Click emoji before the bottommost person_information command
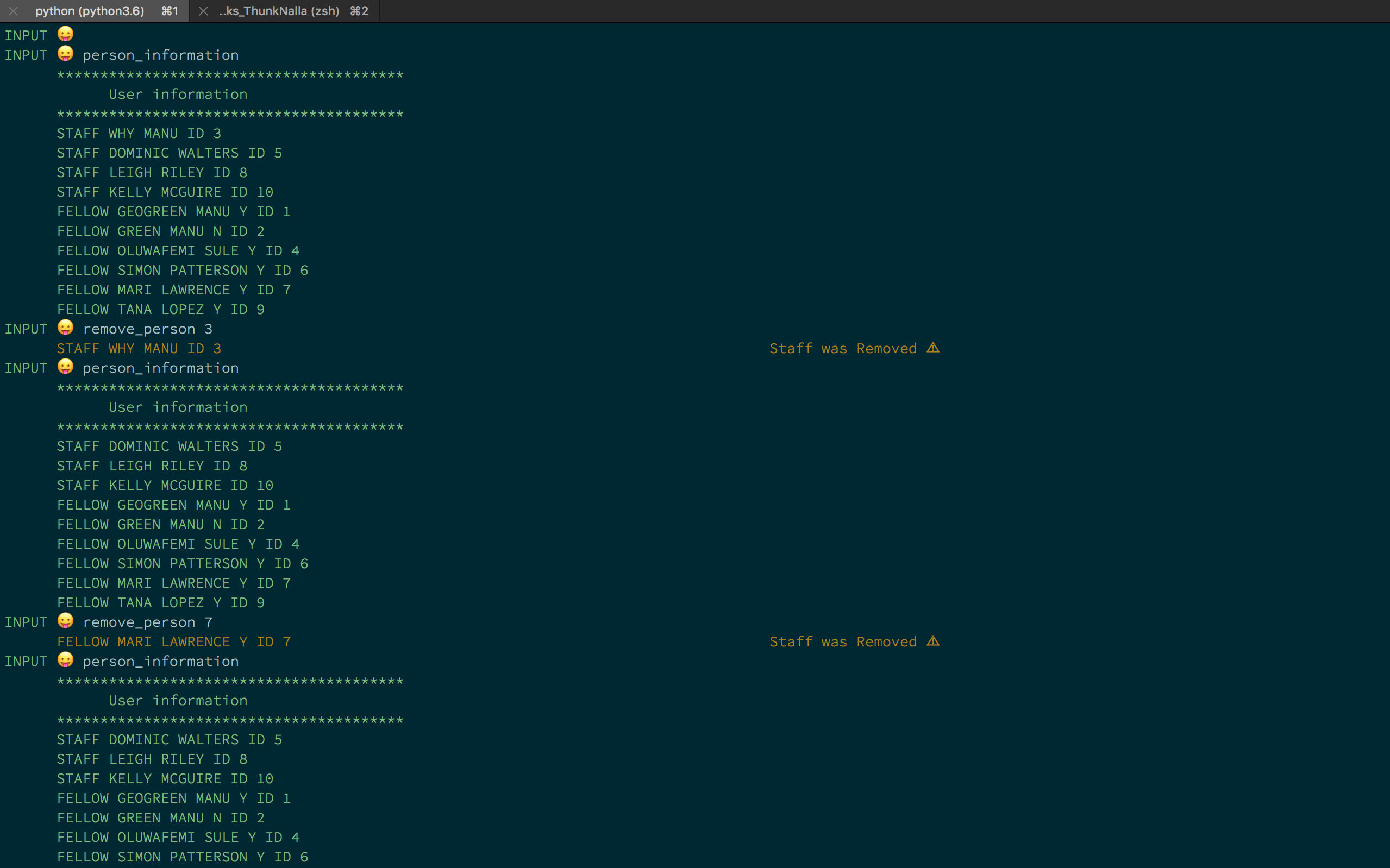 click(x=65, y=660)
